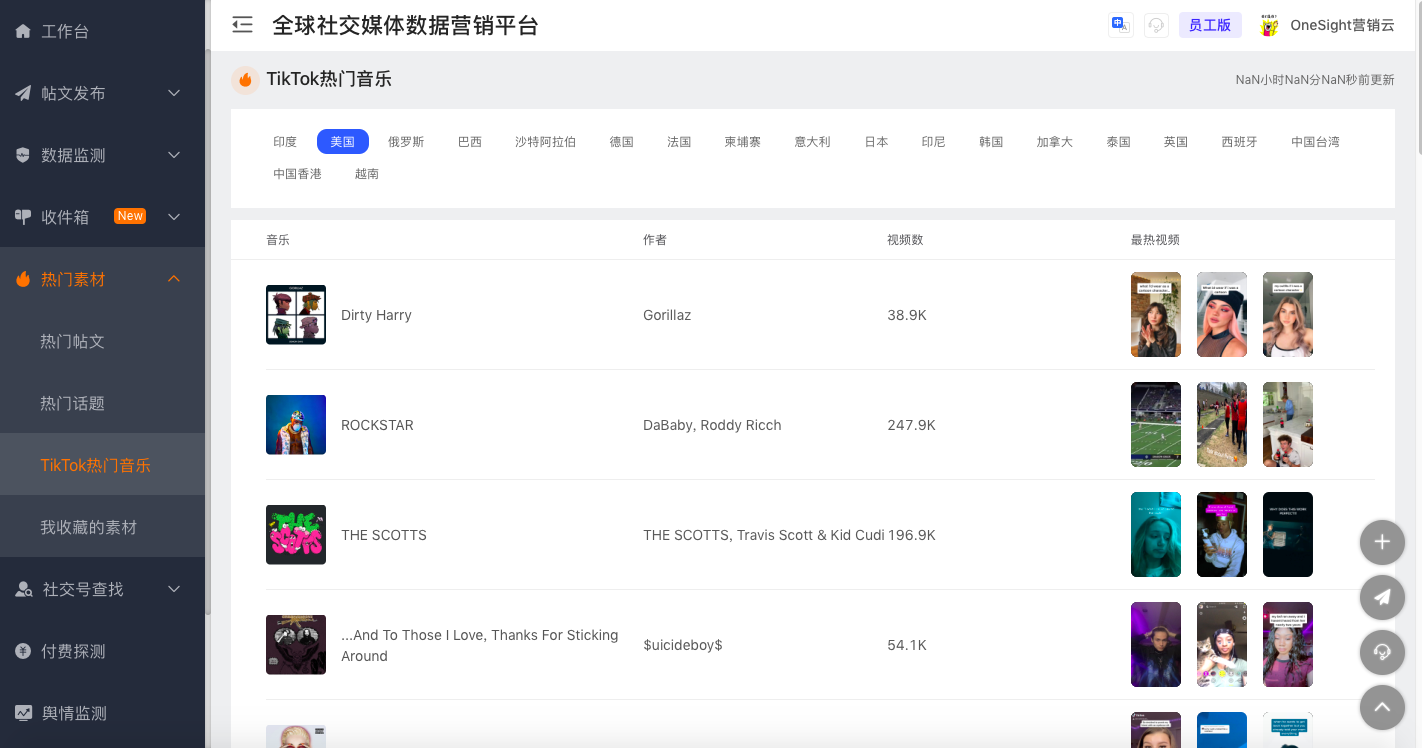Click the translate icon in top bar
Viewport: 1422px width, 748px height.
pyautogui.click(x=1120, y=25)
